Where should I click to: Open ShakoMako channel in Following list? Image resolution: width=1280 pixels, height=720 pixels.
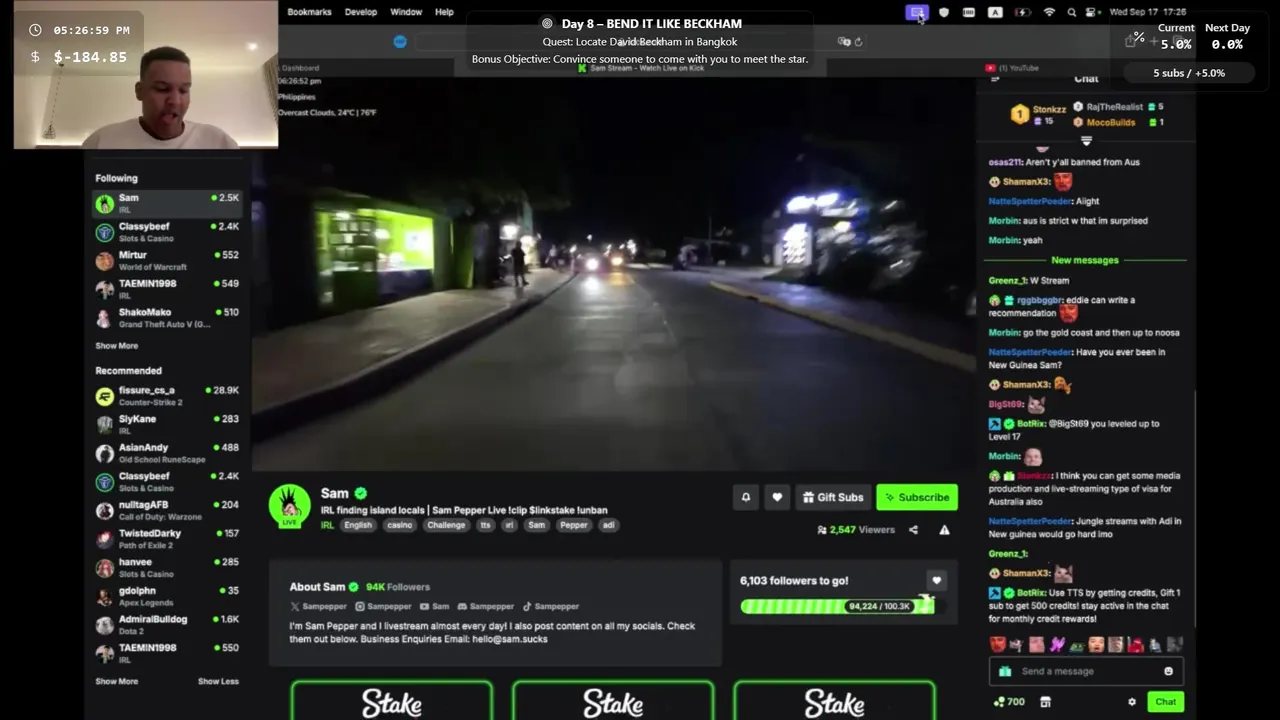click(167, 318)
